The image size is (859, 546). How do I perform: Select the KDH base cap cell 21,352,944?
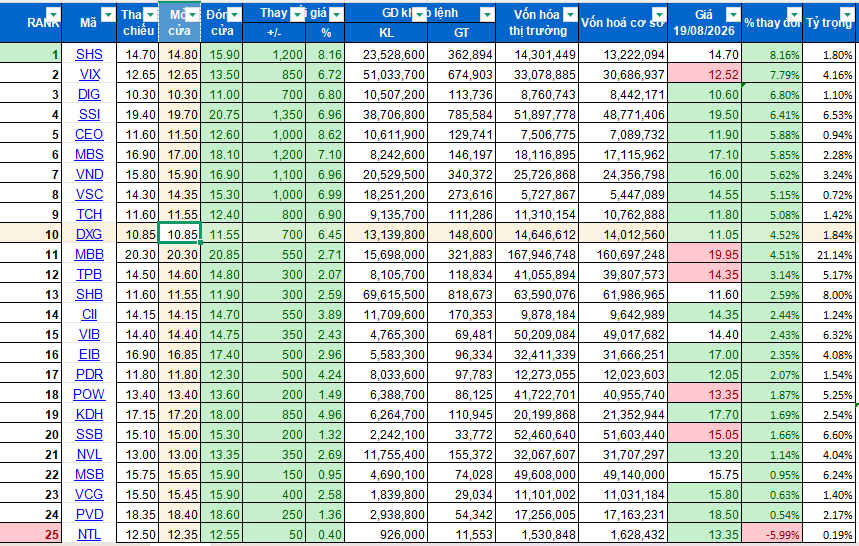tap(623, 415)
